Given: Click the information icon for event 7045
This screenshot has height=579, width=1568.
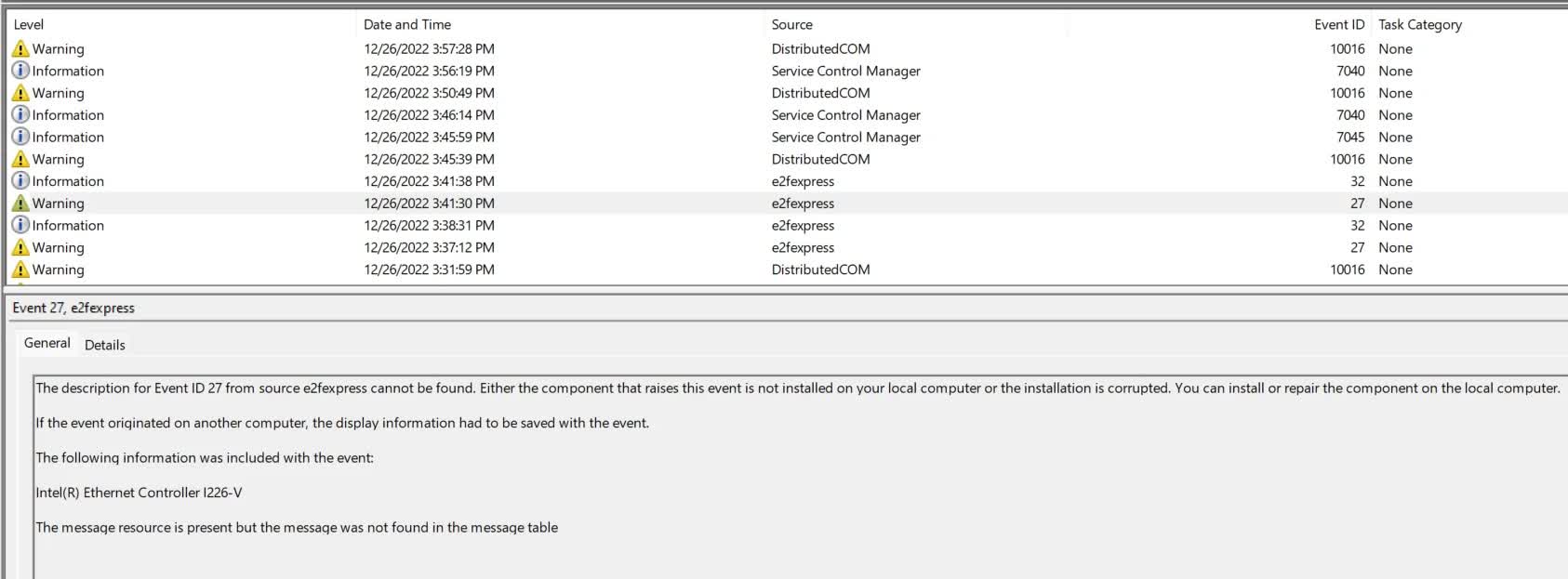Looking at the screenshot, I should [x=20, y=137].
